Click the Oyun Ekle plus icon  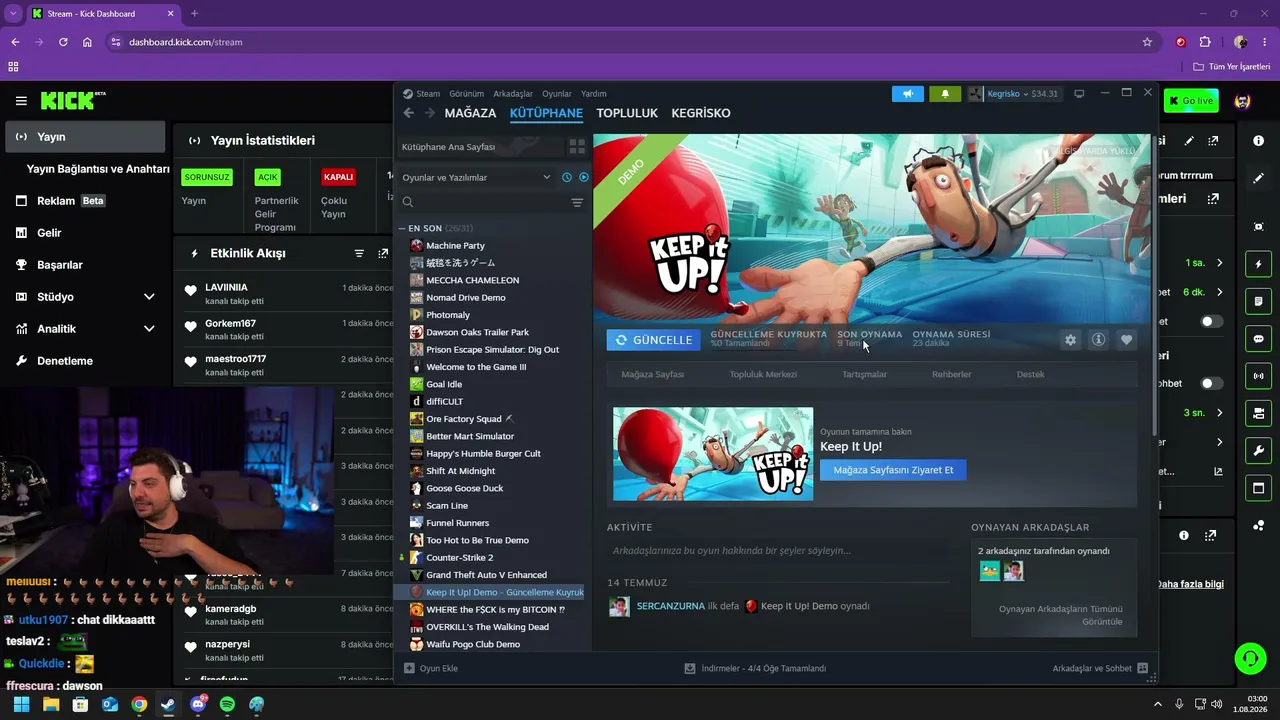tap(409, 668)
